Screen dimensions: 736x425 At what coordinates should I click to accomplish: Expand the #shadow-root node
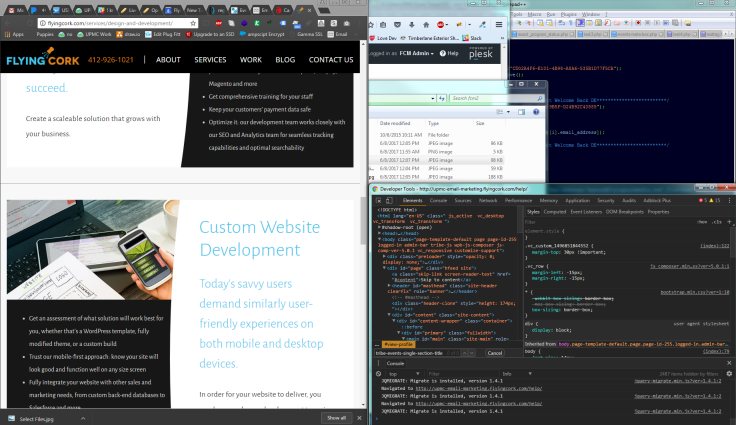(379, 227)
